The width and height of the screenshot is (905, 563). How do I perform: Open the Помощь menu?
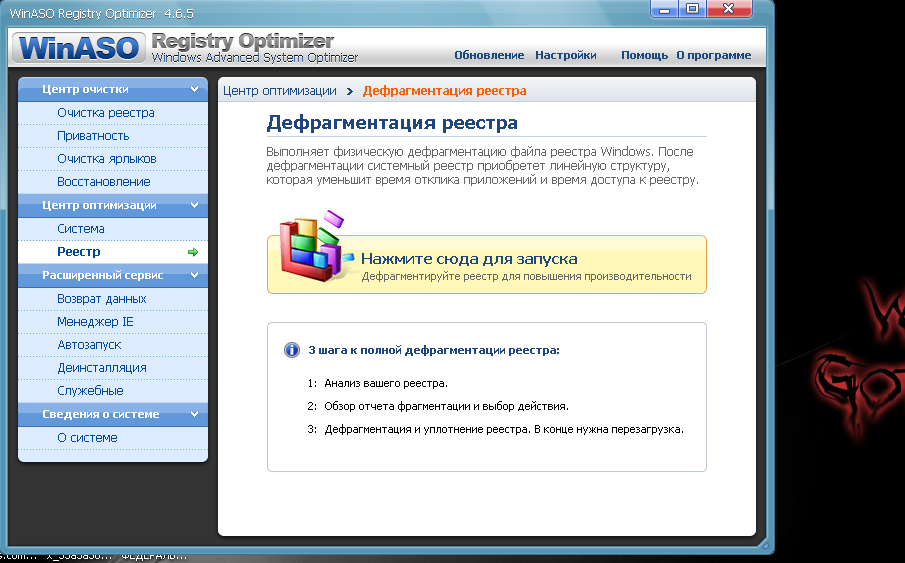[x=644, y=55]
